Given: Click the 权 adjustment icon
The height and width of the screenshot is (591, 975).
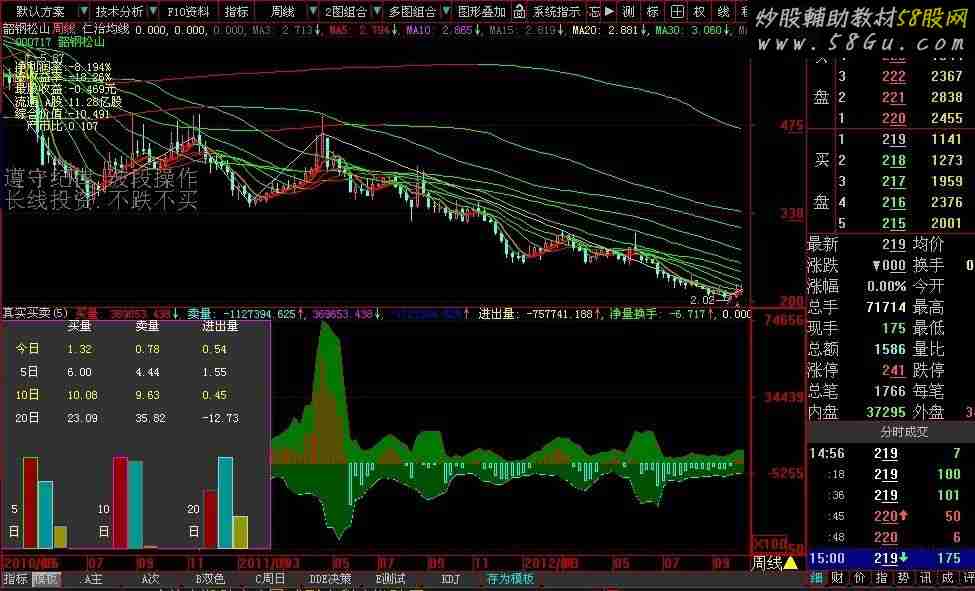Looking at the screenshot, I should (700, 11).
